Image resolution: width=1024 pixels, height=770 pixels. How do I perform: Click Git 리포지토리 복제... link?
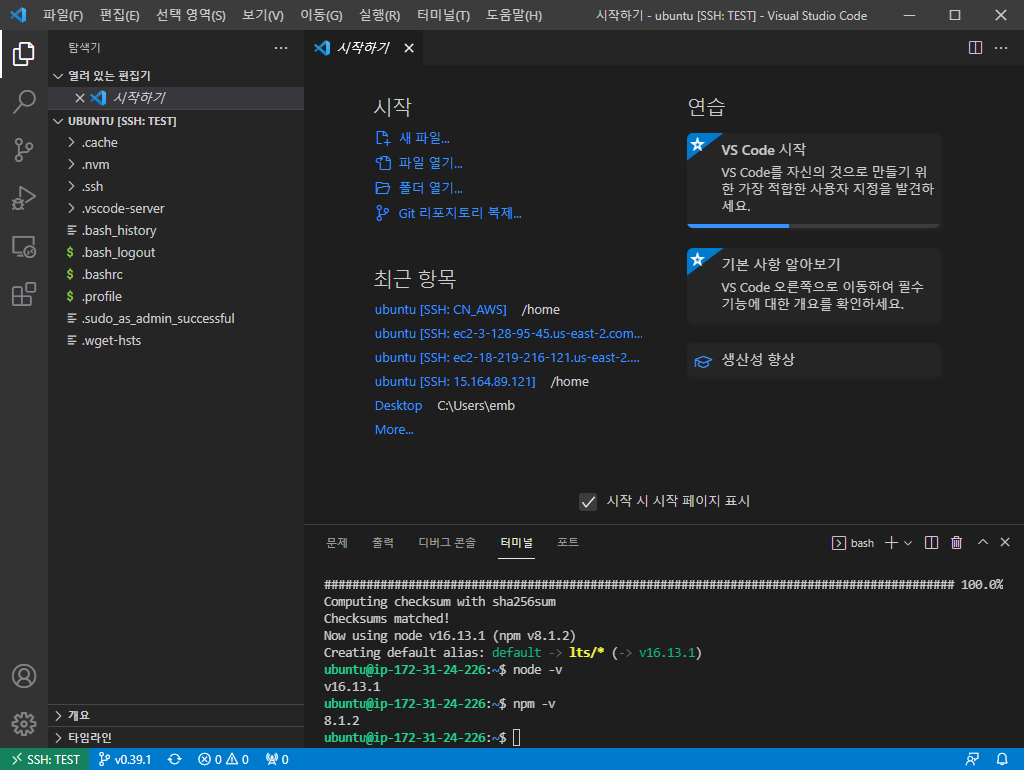(x=448, y=214)
